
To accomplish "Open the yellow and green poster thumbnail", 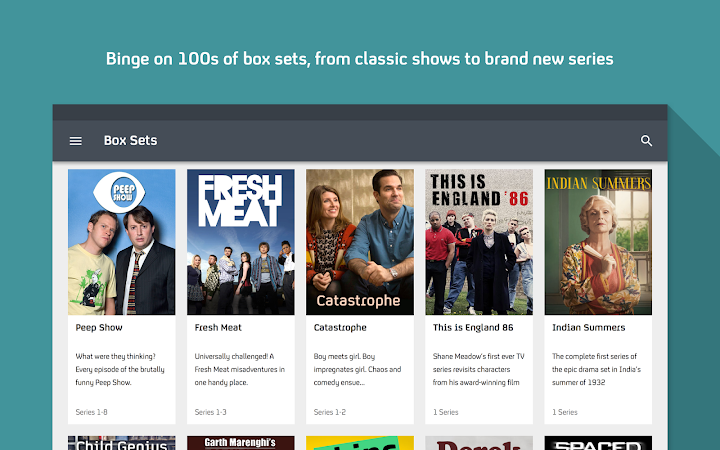I will pyautogui.click(x=360, y=443).
